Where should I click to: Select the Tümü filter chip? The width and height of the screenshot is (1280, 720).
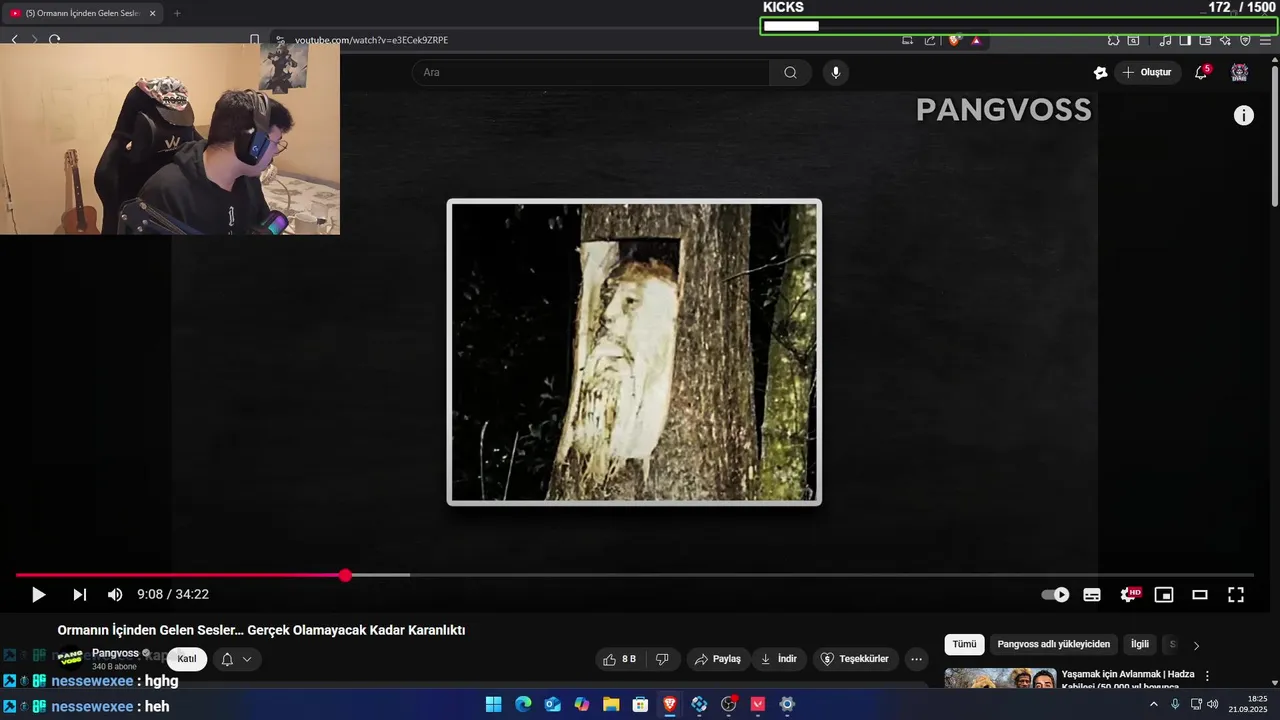pos(964,645)
